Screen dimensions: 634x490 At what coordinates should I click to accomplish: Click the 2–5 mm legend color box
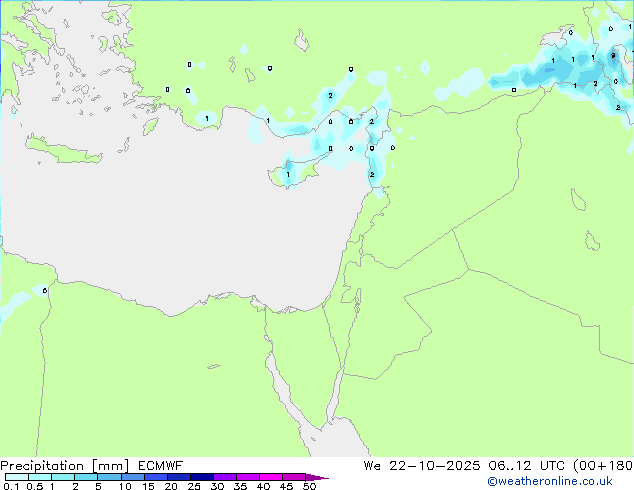click(x=86, y=477)
